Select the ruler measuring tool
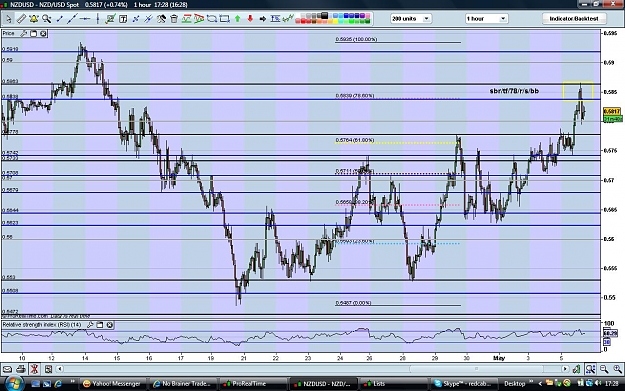625x391 pixels. pos(21,19)
